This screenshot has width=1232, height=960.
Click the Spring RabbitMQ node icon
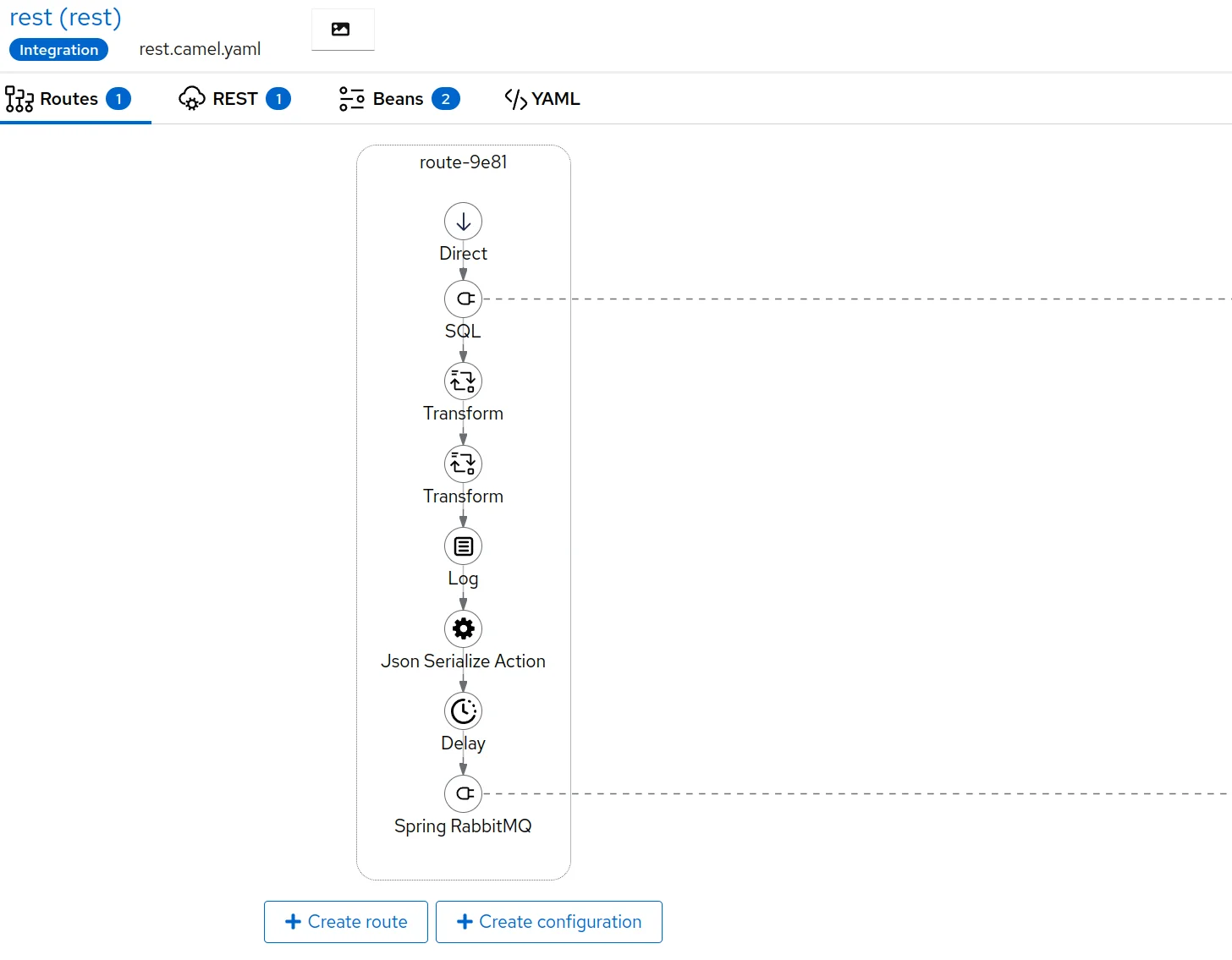pos(463,793)
